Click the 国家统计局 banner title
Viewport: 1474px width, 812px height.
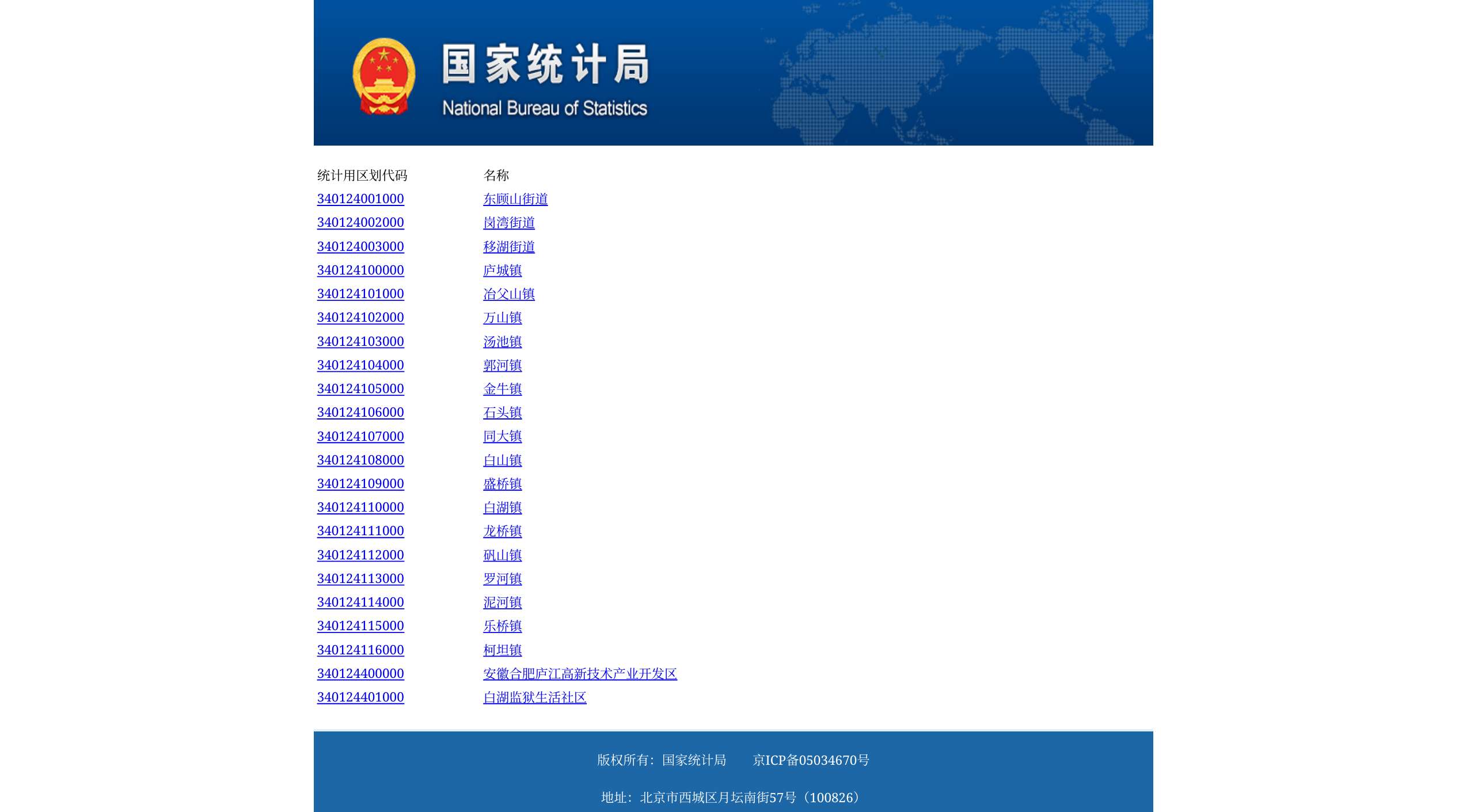(x=545, y=64)
